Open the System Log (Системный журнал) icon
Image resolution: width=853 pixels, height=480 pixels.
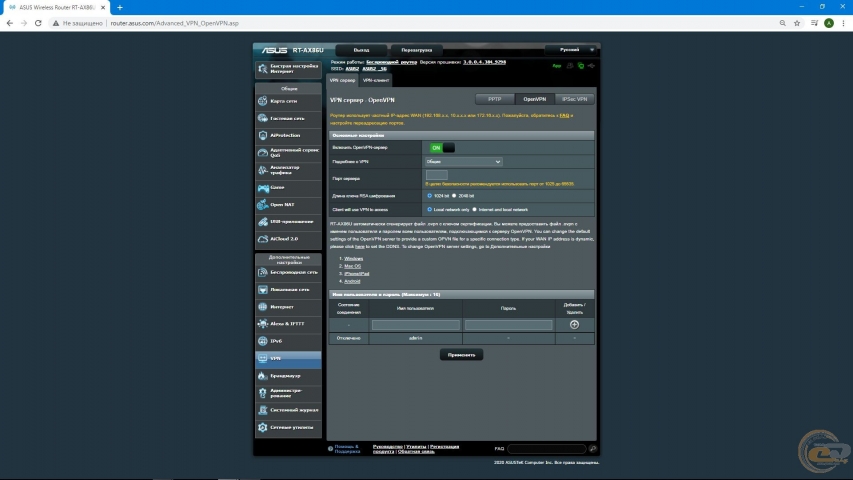pyautogui.click(x=263, y=410)
